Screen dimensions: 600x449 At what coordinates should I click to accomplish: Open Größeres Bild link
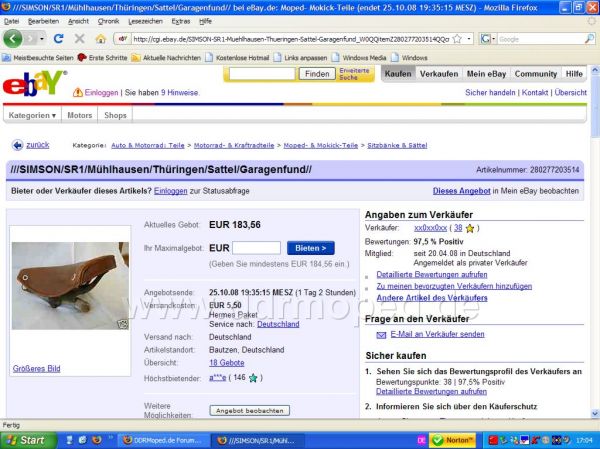[x=36, y=369]
